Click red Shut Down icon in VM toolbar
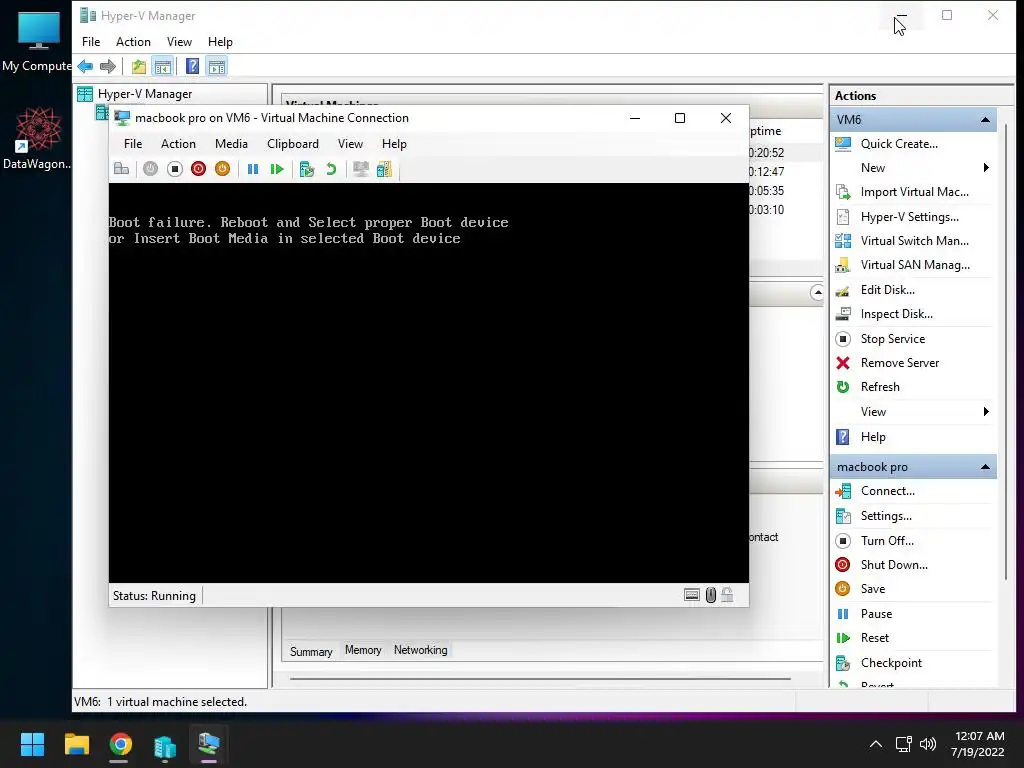1024x768 pixels. point(199,169)
